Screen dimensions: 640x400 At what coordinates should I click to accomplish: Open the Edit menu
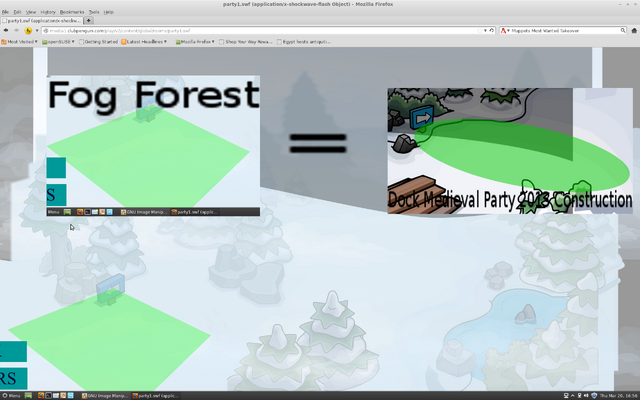click(x=17, y=12)
